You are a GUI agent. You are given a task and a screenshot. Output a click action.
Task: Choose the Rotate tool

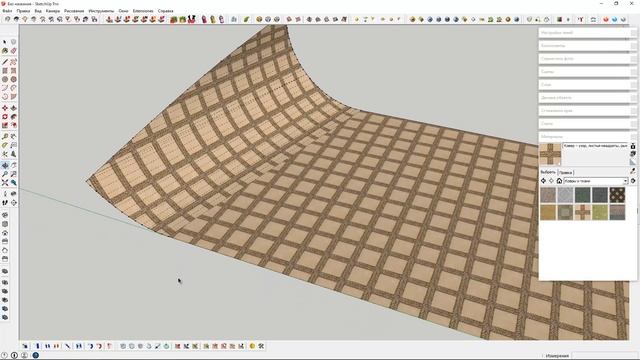[4, 117]
